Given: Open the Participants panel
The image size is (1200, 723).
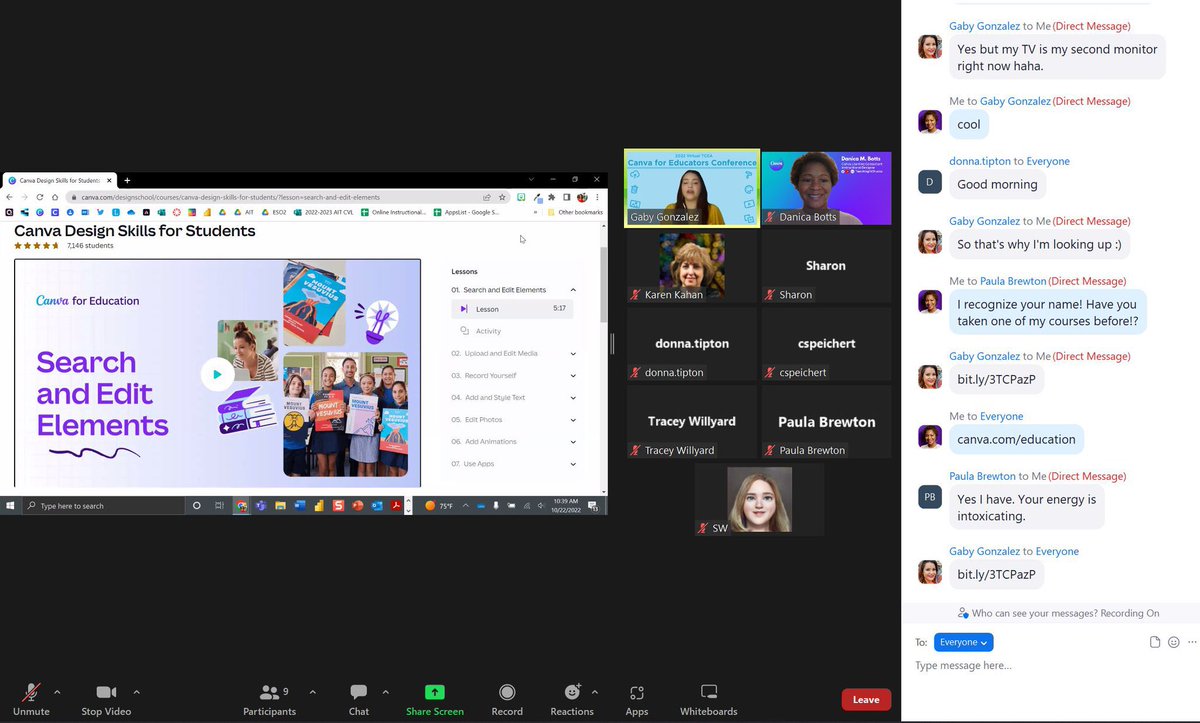Looking at the screenshot, I should point(270,698).
